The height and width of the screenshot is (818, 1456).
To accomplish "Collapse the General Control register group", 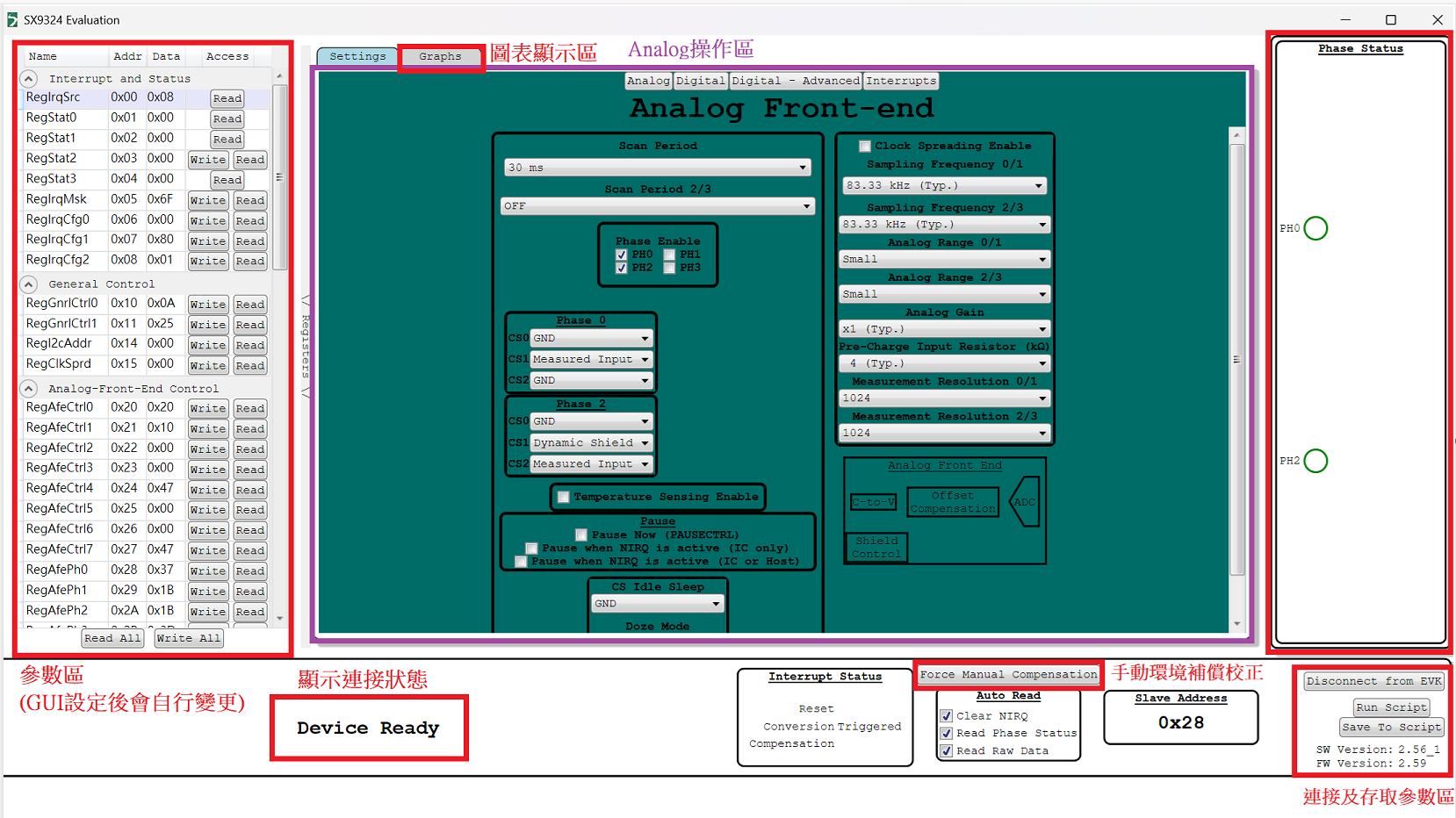I will coord(29,284).
